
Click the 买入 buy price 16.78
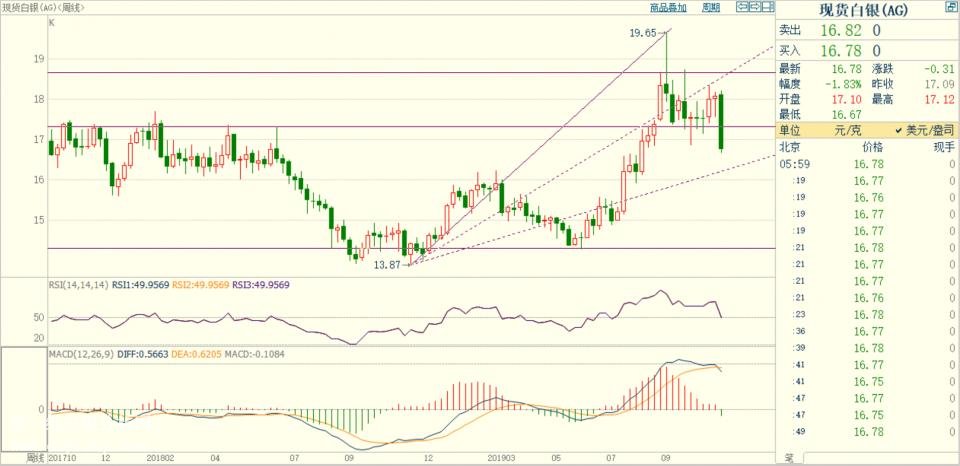pos(839,50)
